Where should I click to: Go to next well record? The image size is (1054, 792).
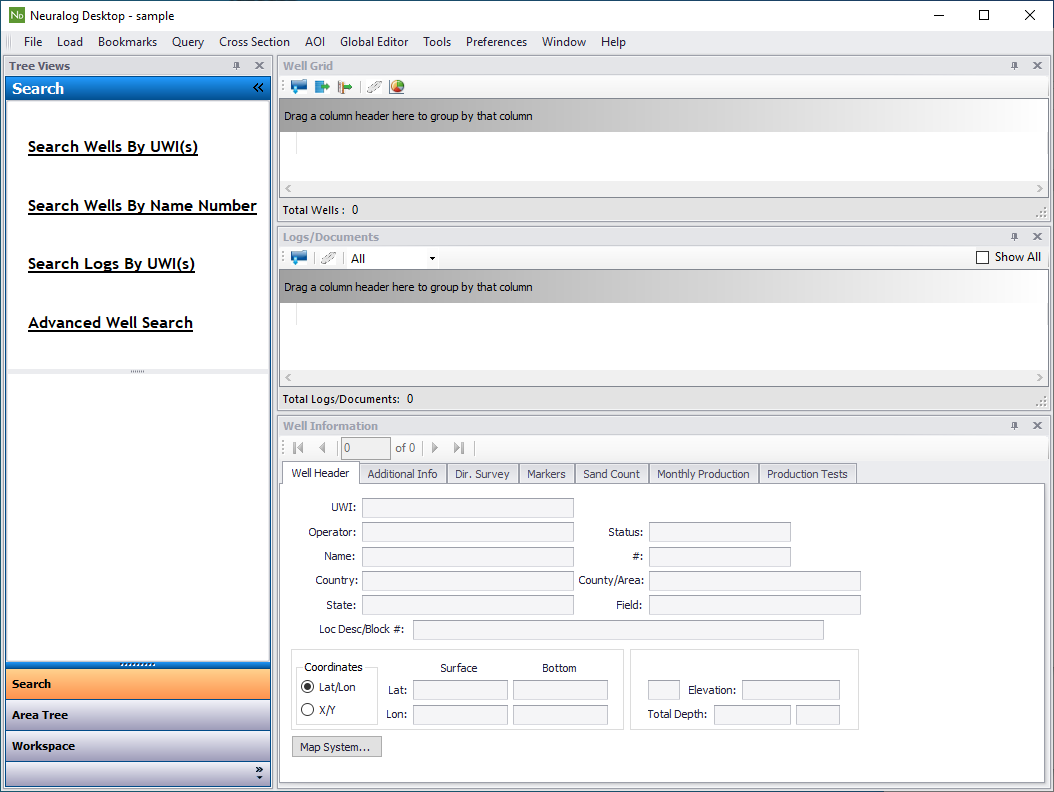(435, 448)
